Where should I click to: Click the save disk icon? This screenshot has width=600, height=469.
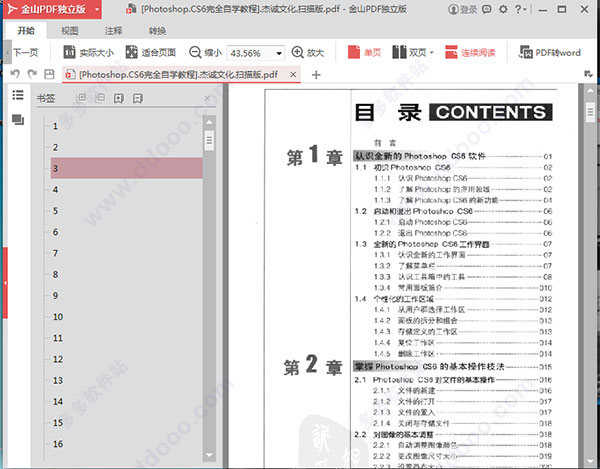[x=49, y=74]
